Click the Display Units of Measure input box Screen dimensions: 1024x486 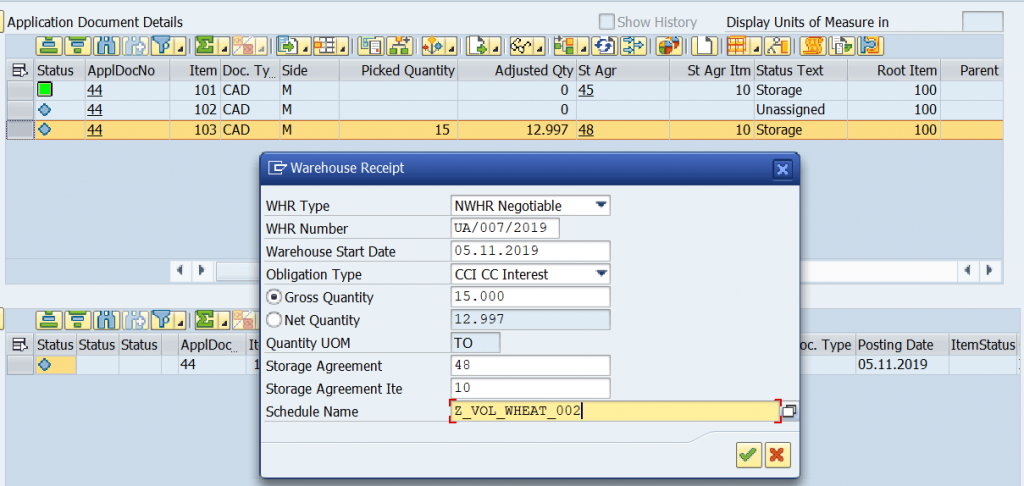[x=982, y=22]
